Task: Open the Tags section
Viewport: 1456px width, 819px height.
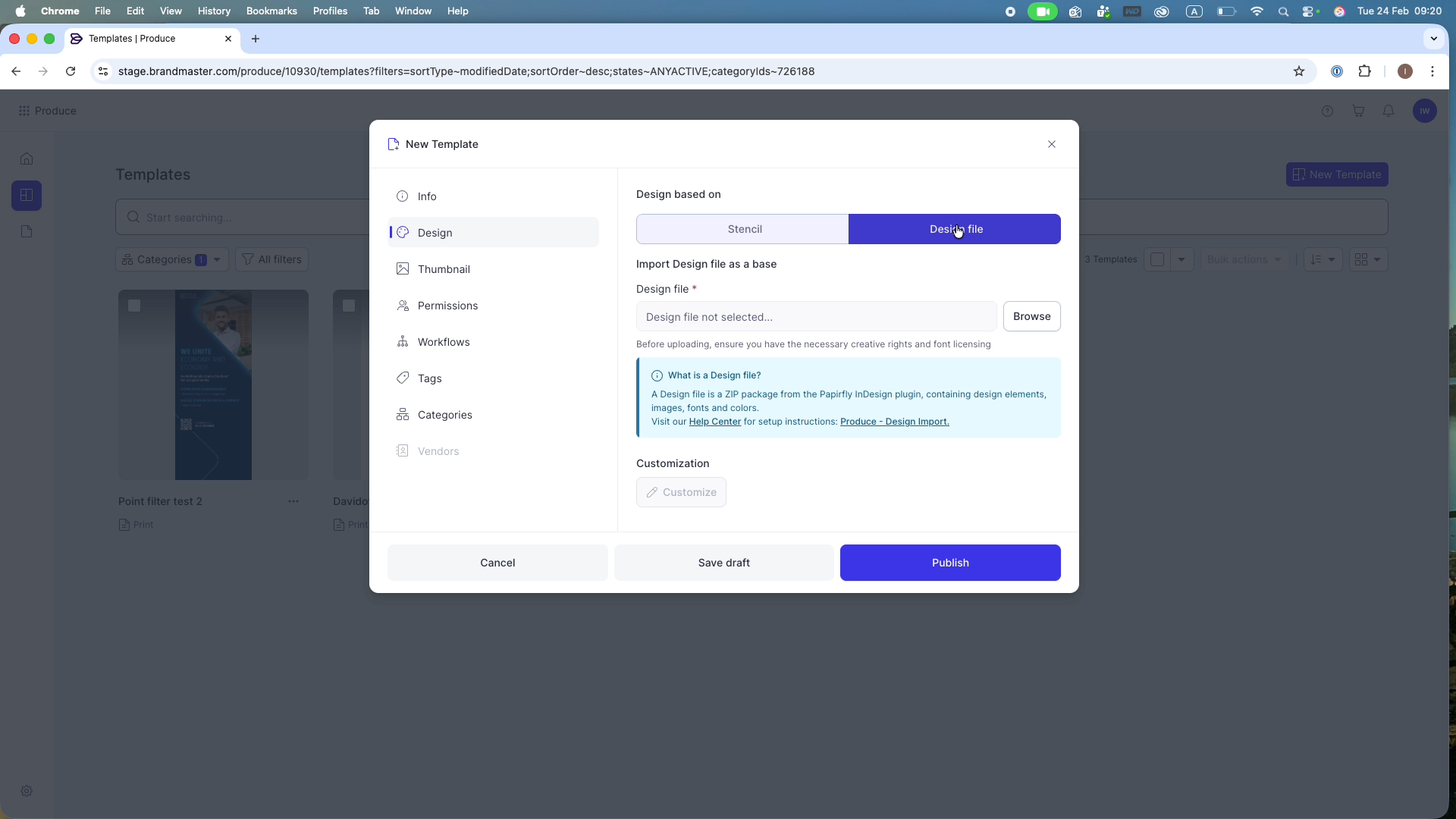Action: click(x=493, y=378)
